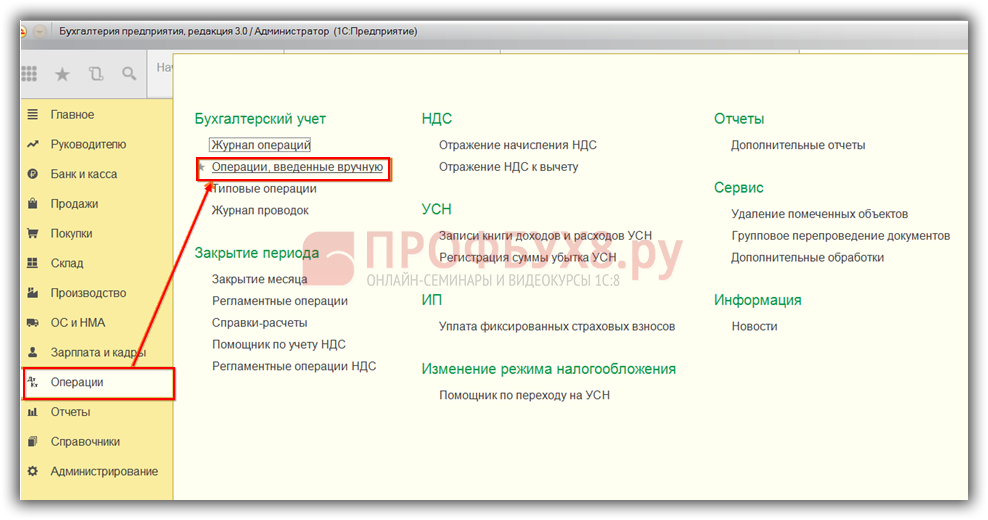Open Помощник по переходу на УСН
Image resolution: width=988 pixels, height=520 pixels.
click(x=524, y=395)
